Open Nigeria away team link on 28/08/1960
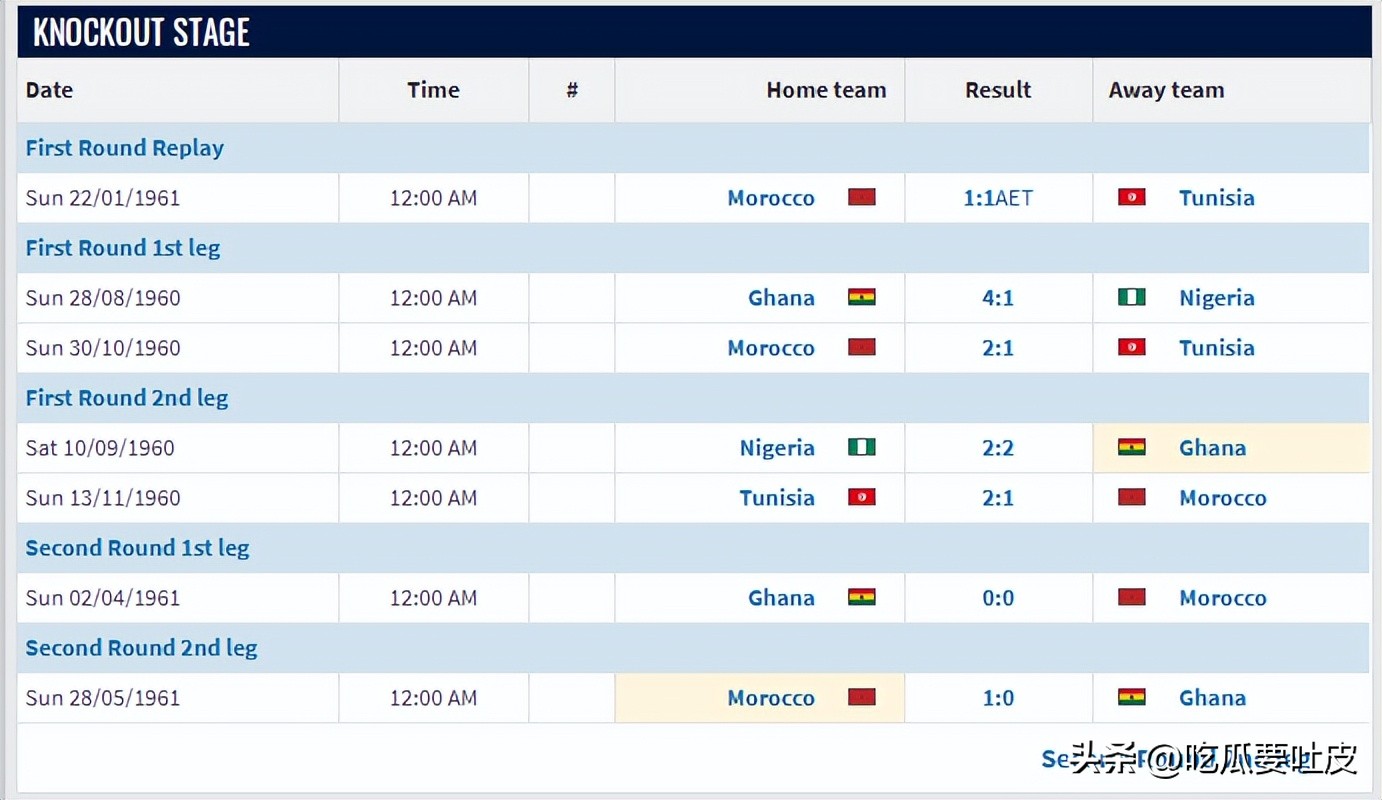Viewport: 1382px width, 800px height. coord(1216,298)
